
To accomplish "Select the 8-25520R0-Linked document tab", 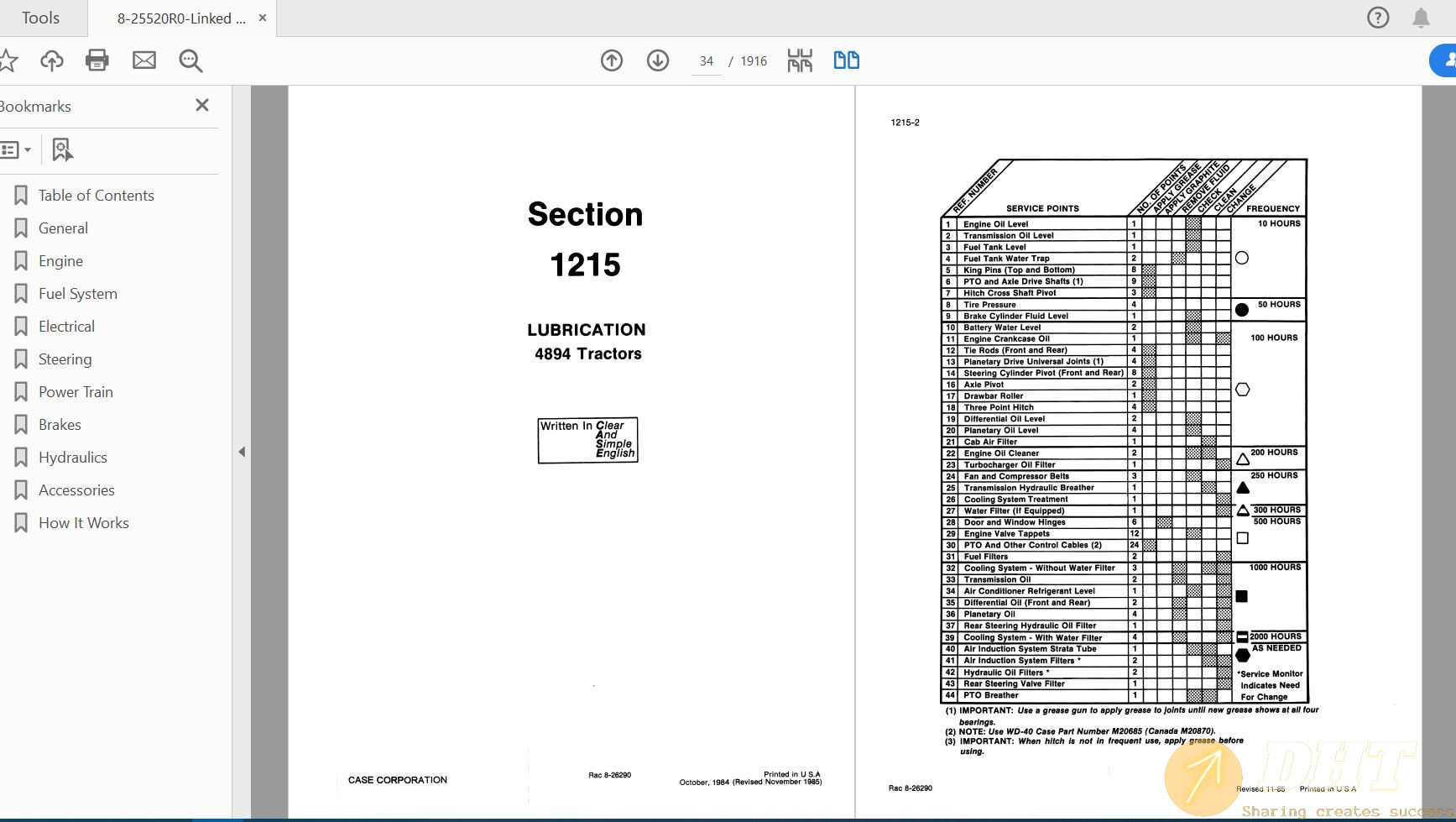I will [x=181, y=17].
